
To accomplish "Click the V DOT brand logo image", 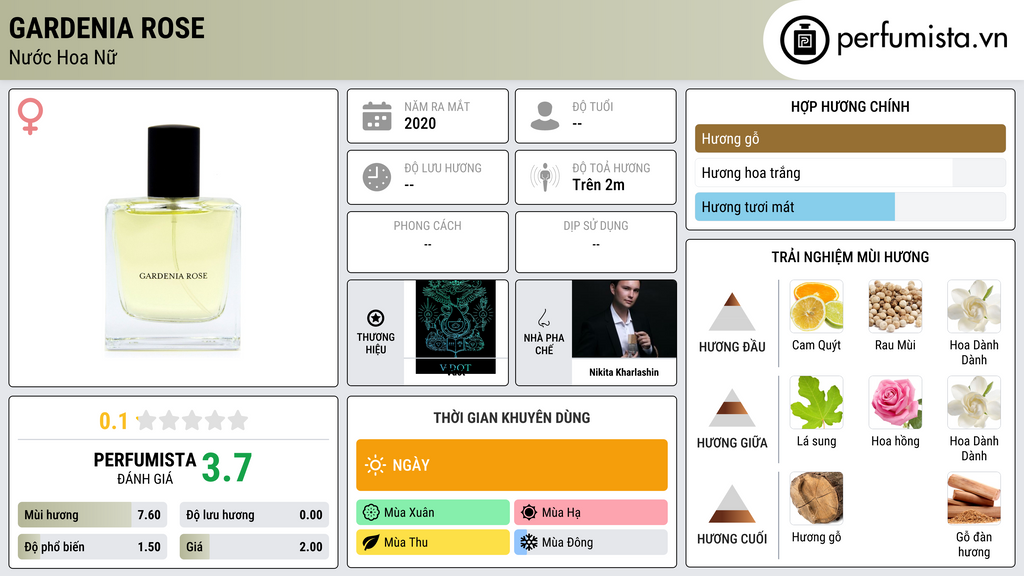I will click(455, 327).
